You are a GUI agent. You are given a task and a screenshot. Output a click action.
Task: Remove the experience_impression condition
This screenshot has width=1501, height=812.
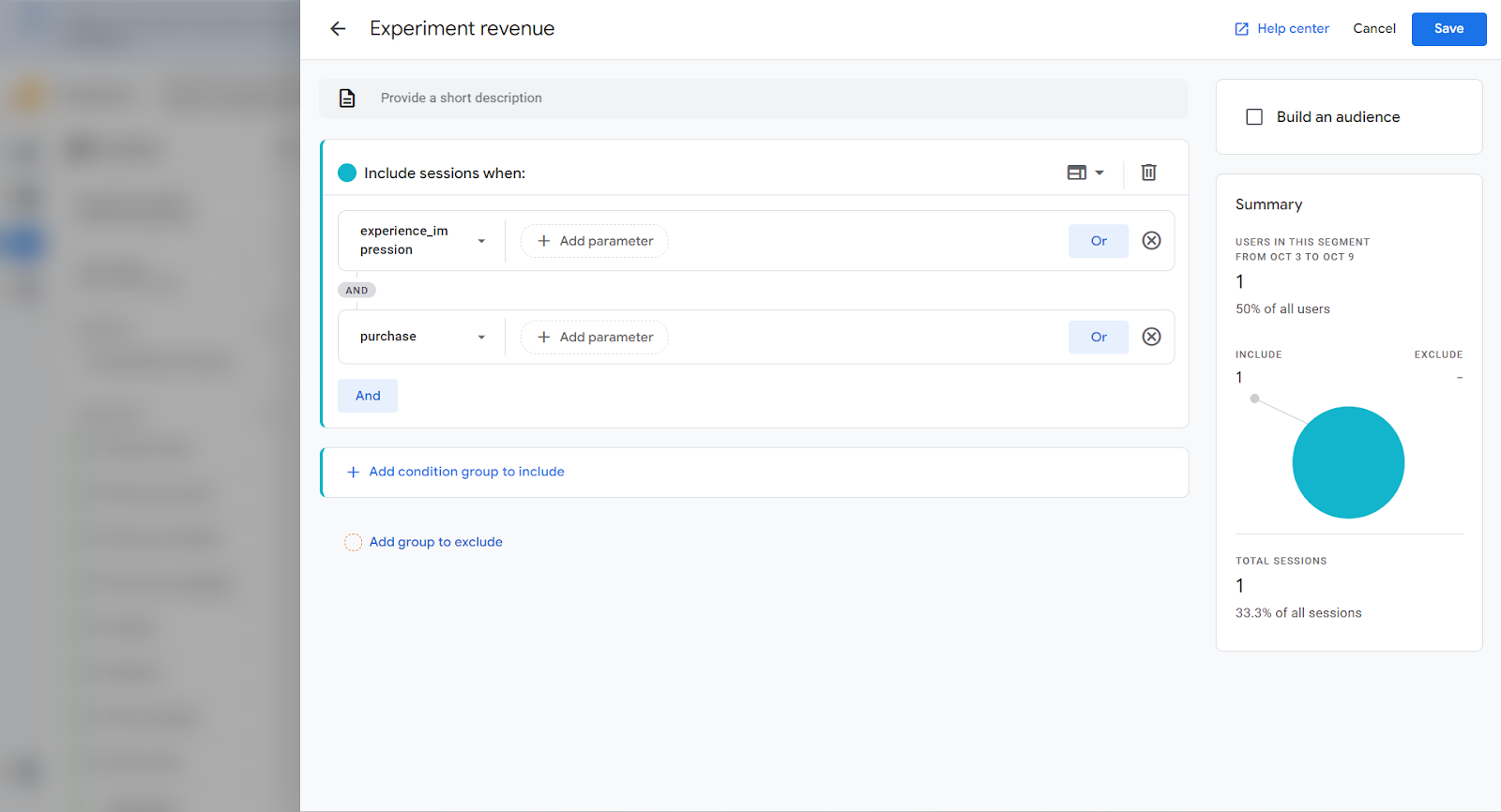tap(1151, 241)
